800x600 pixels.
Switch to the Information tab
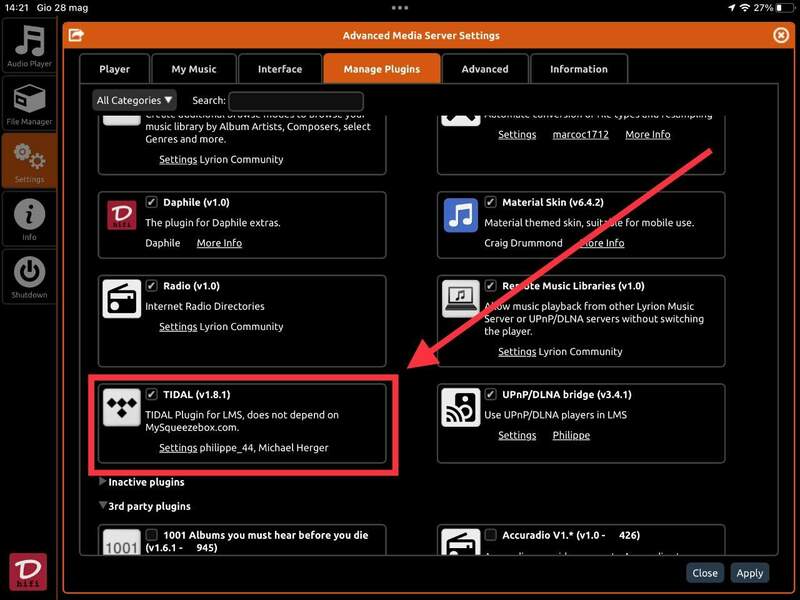(579, 69)
